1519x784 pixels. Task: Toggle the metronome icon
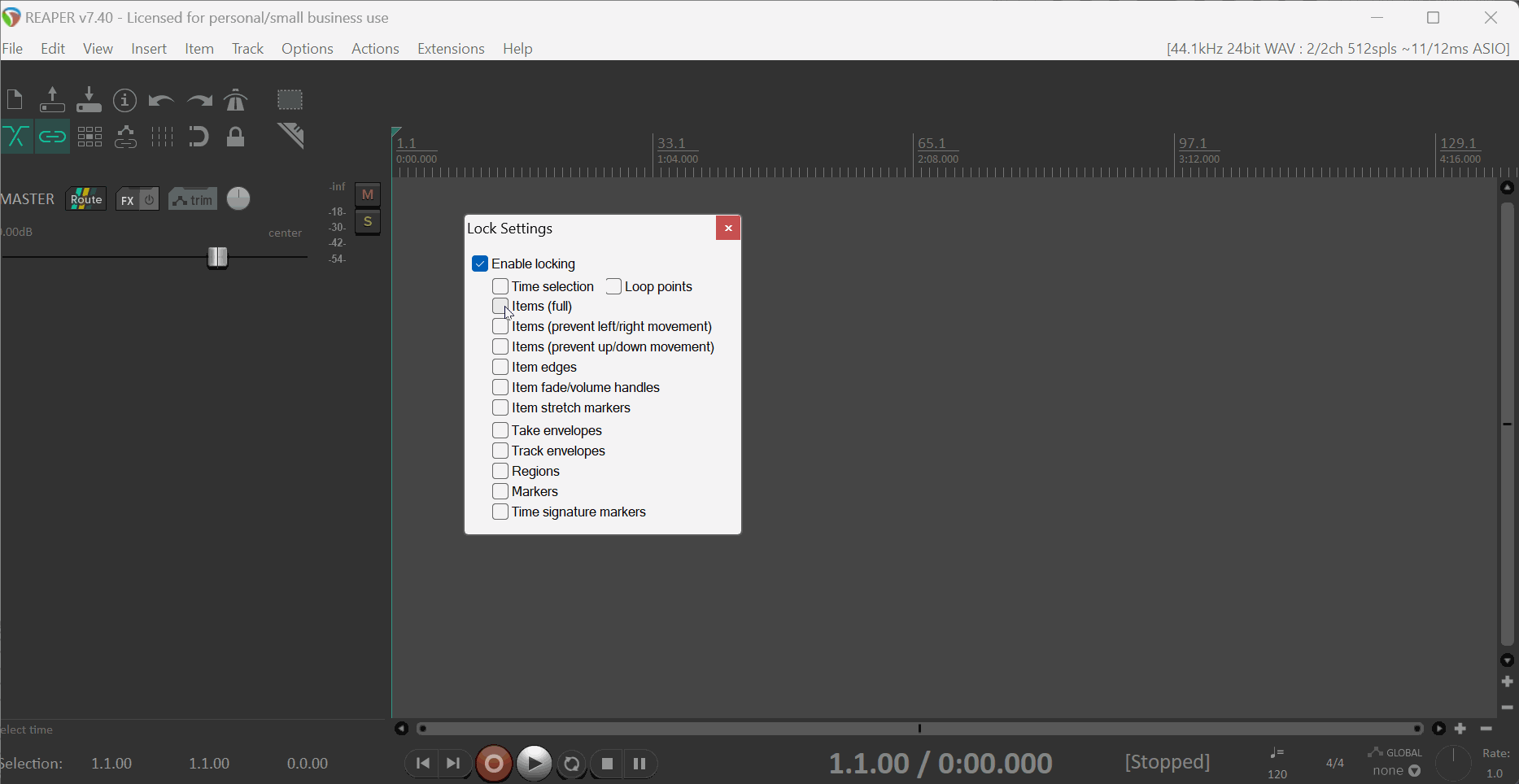[236, 100]
